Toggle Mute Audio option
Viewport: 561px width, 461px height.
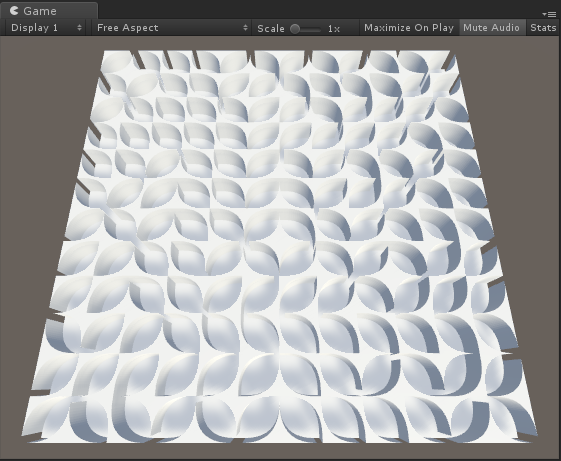tap(491, 28)
